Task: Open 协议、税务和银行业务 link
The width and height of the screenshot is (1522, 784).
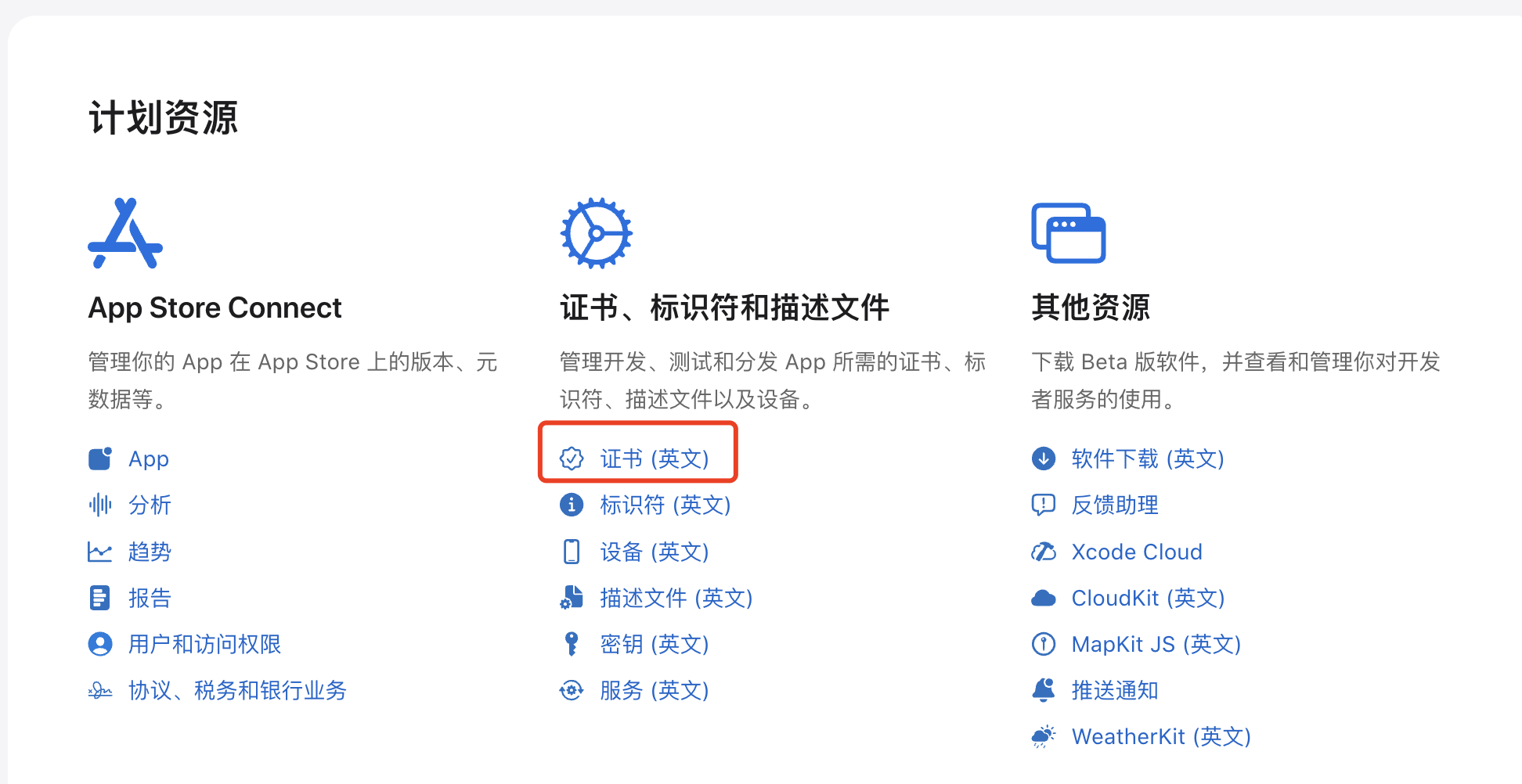Action: point(237,690)
